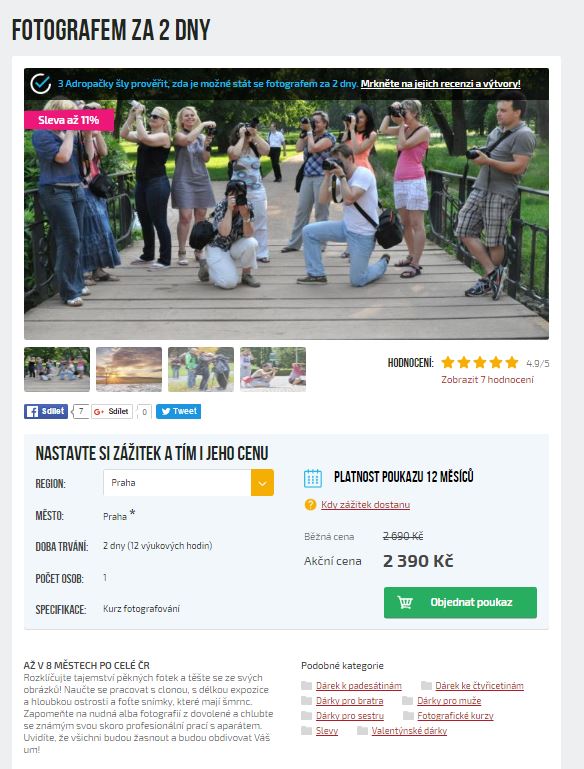Click the verified checkmark icon in banner

(40, 84)
